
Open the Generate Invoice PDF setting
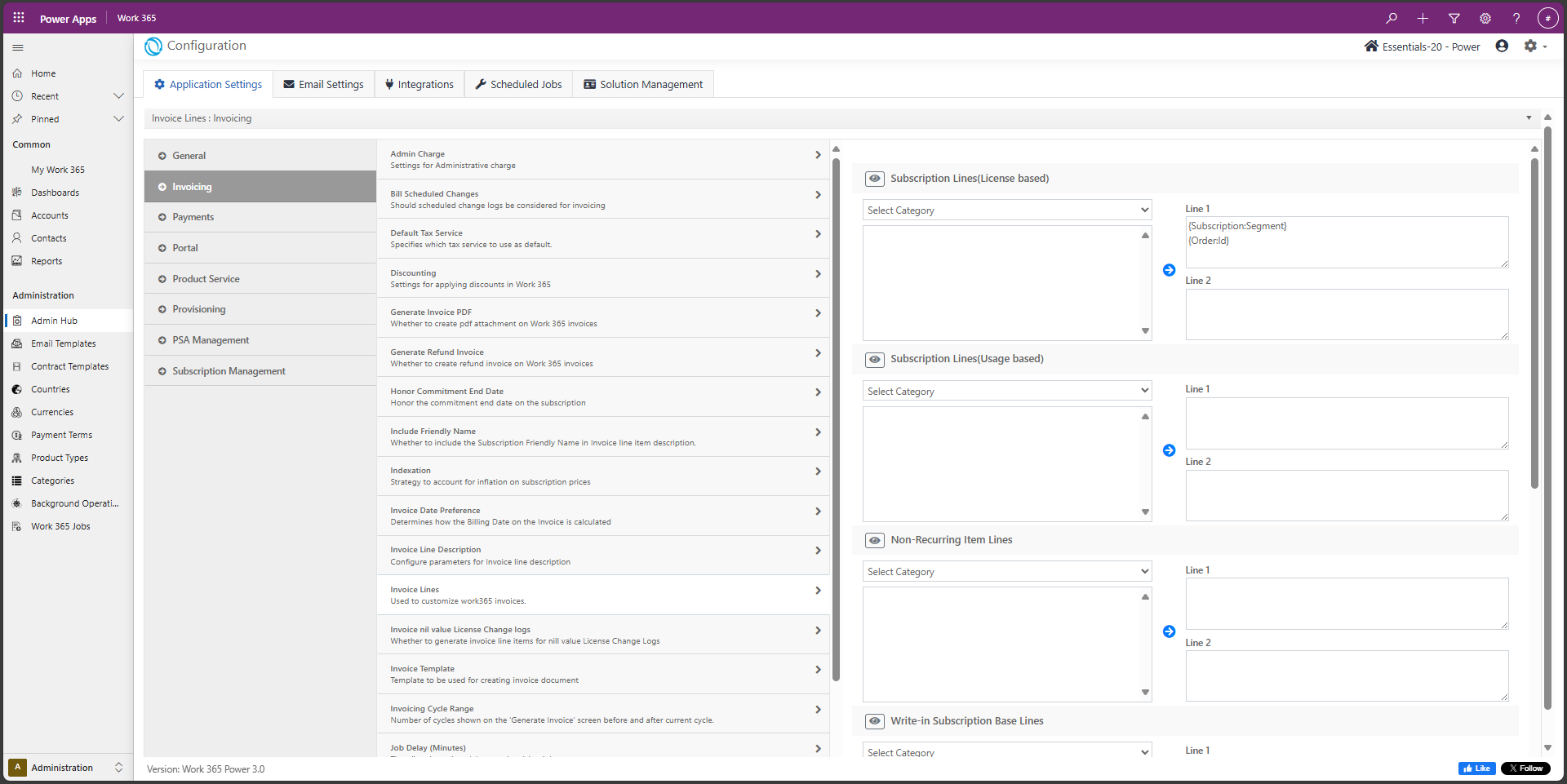pos(603,317)
